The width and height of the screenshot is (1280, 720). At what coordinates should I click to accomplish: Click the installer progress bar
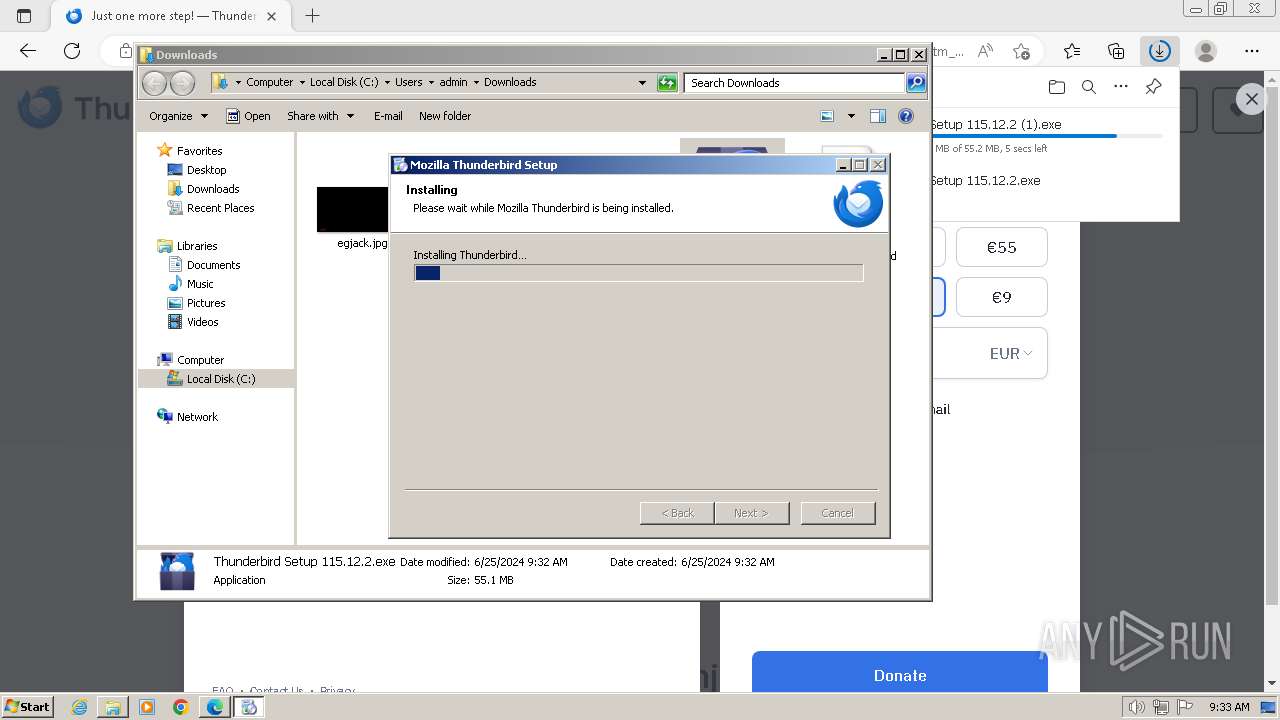(638, 273)
